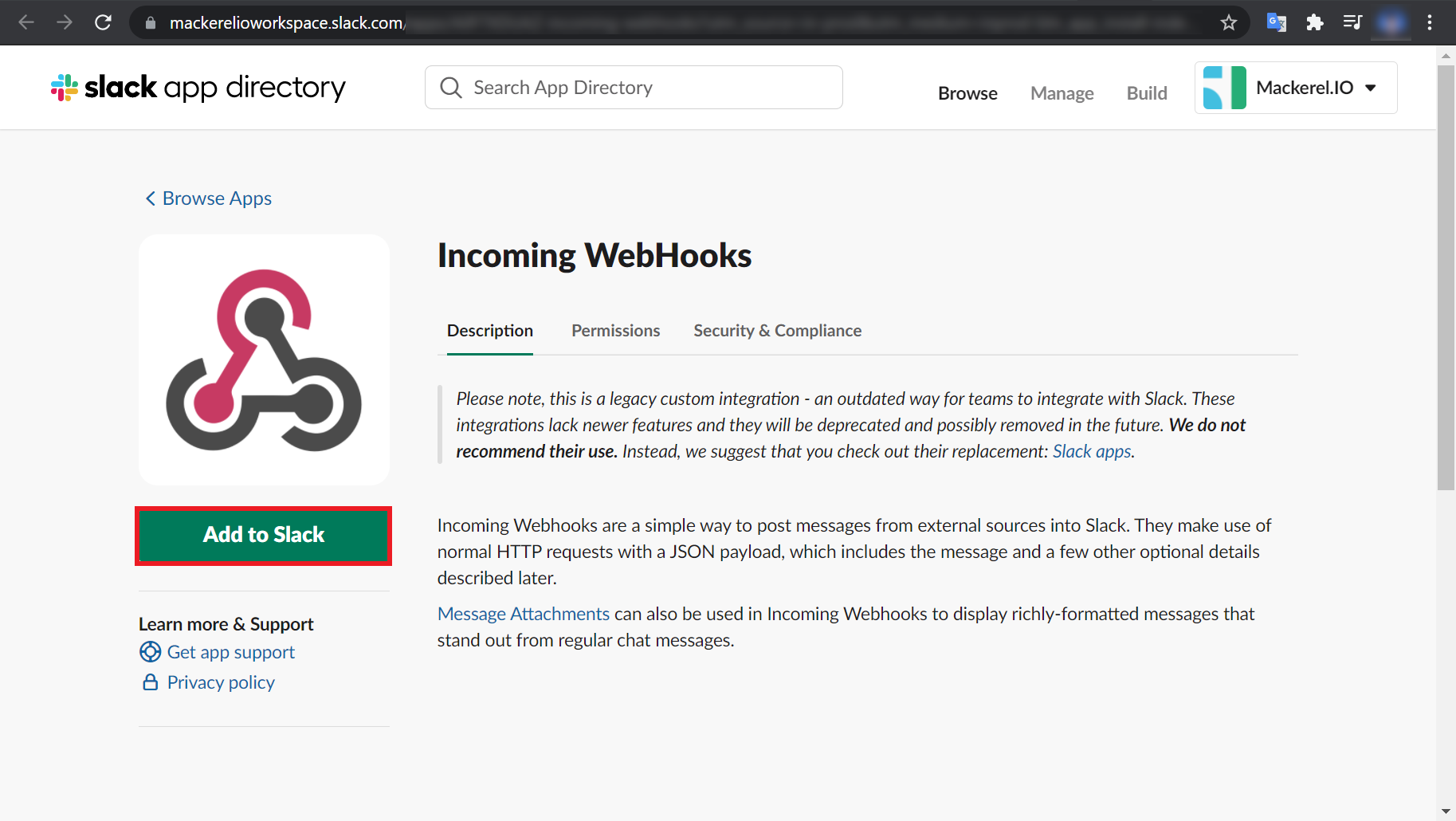
Task: Open Chrome's three-dot menu
Action: 1429,22
